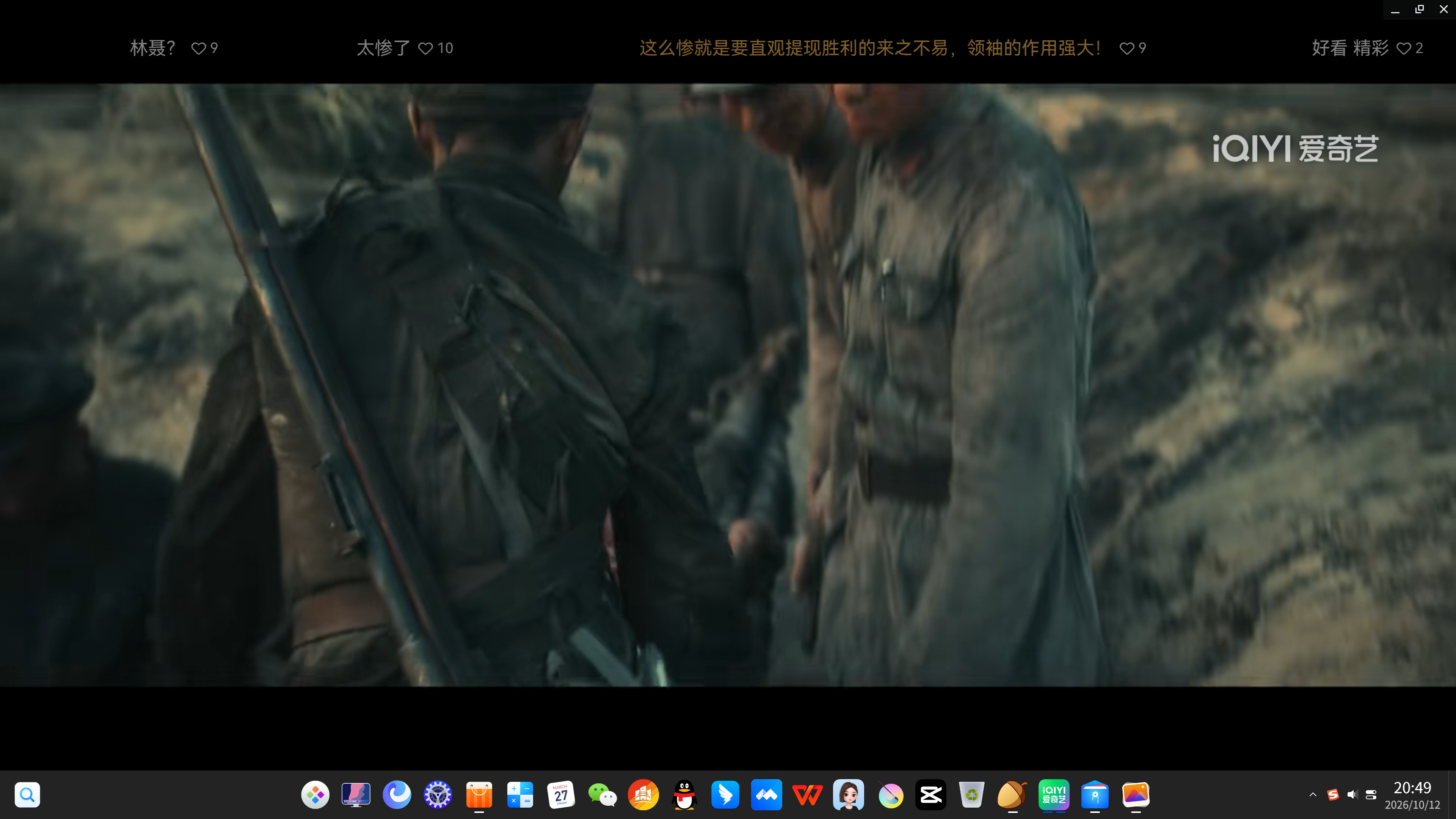The width and height of the screenshot is (1456, 819).
Task: Open the volume speaker control
Action: tap(1352, 795)
